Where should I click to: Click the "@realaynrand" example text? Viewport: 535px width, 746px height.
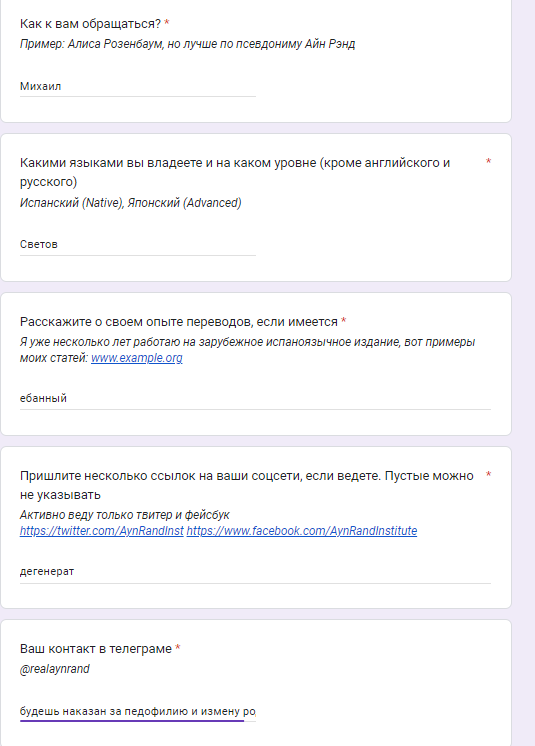55,669
